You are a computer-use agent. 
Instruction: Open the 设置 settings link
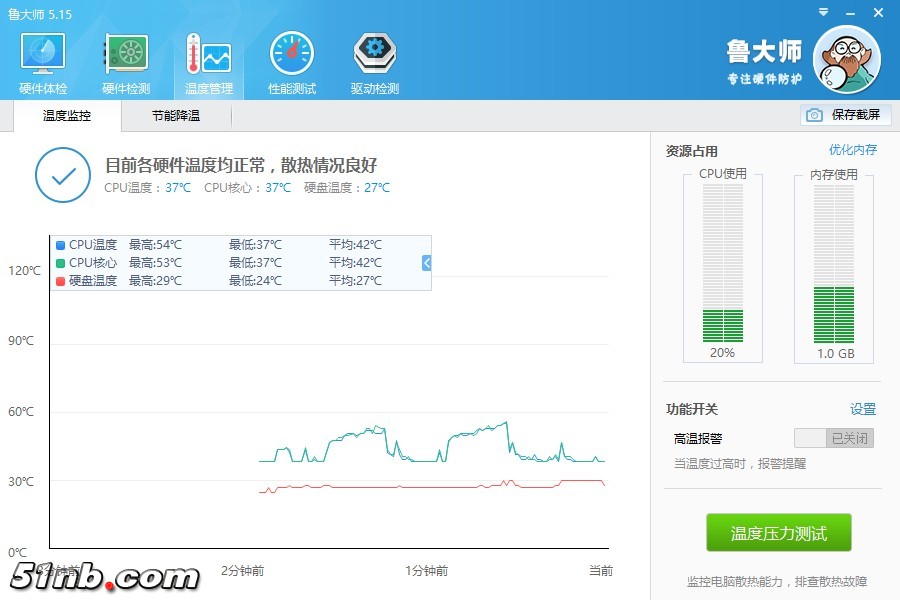click(862, 409)
